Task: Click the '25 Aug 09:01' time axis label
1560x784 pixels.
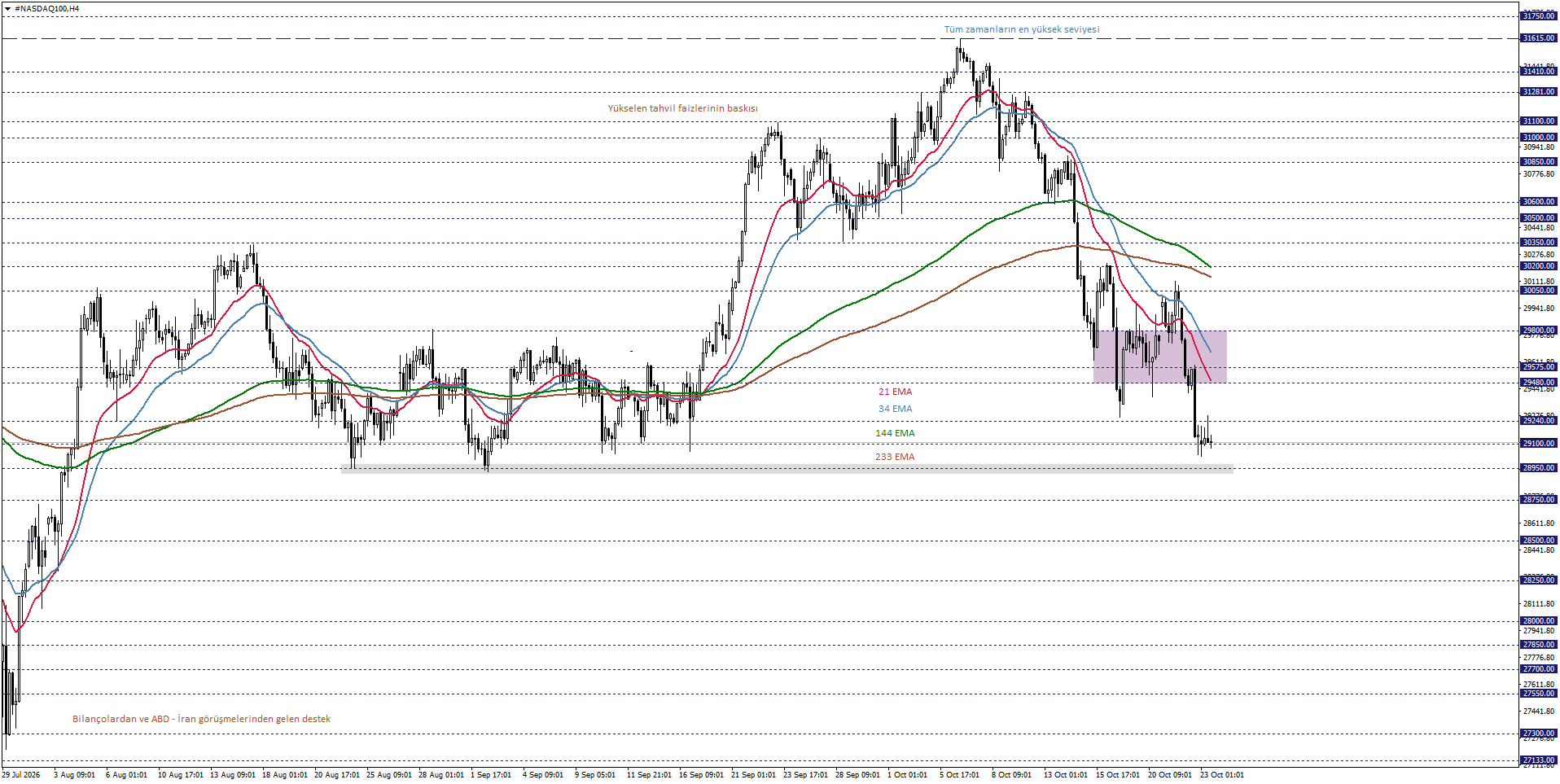Action: point(389,775)
